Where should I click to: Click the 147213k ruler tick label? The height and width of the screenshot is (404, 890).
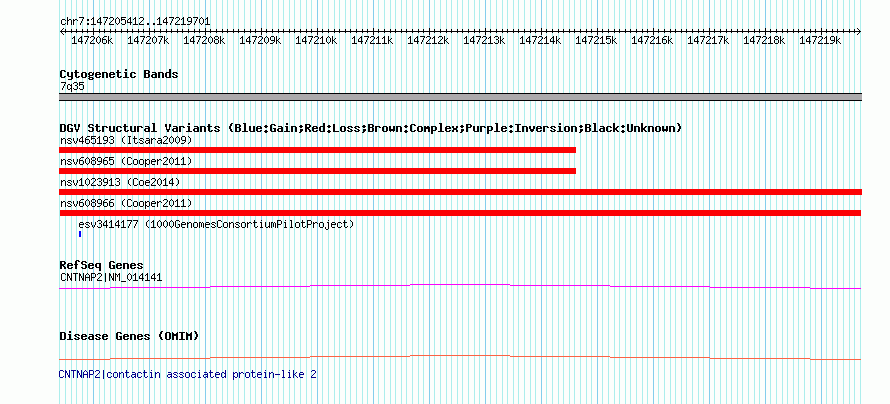coord(484,40)
